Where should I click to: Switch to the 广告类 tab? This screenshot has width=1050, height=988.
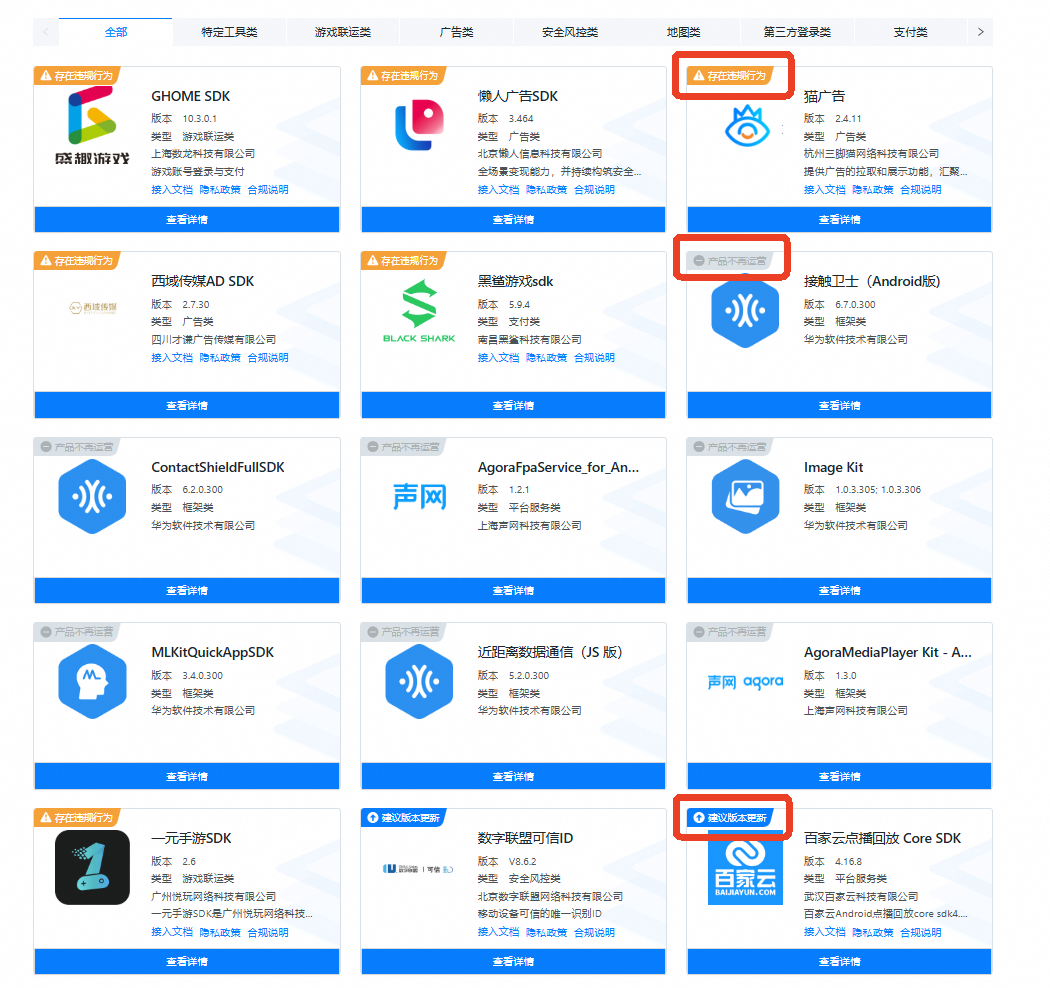point(457,32)
